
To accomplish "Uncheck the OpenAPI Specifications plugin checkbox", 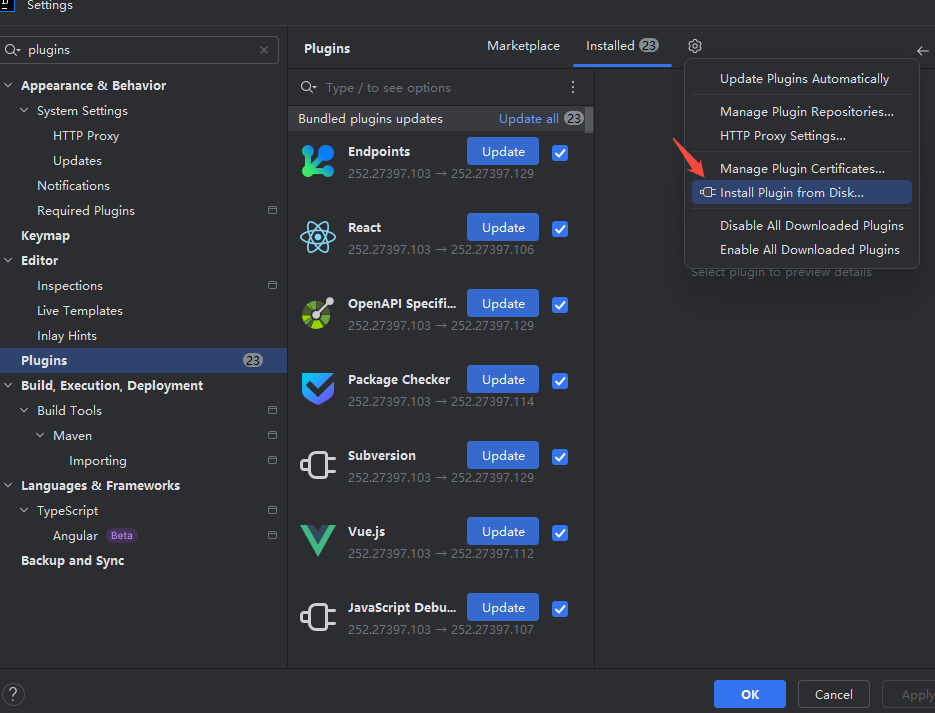I will (x=560, y=305).
